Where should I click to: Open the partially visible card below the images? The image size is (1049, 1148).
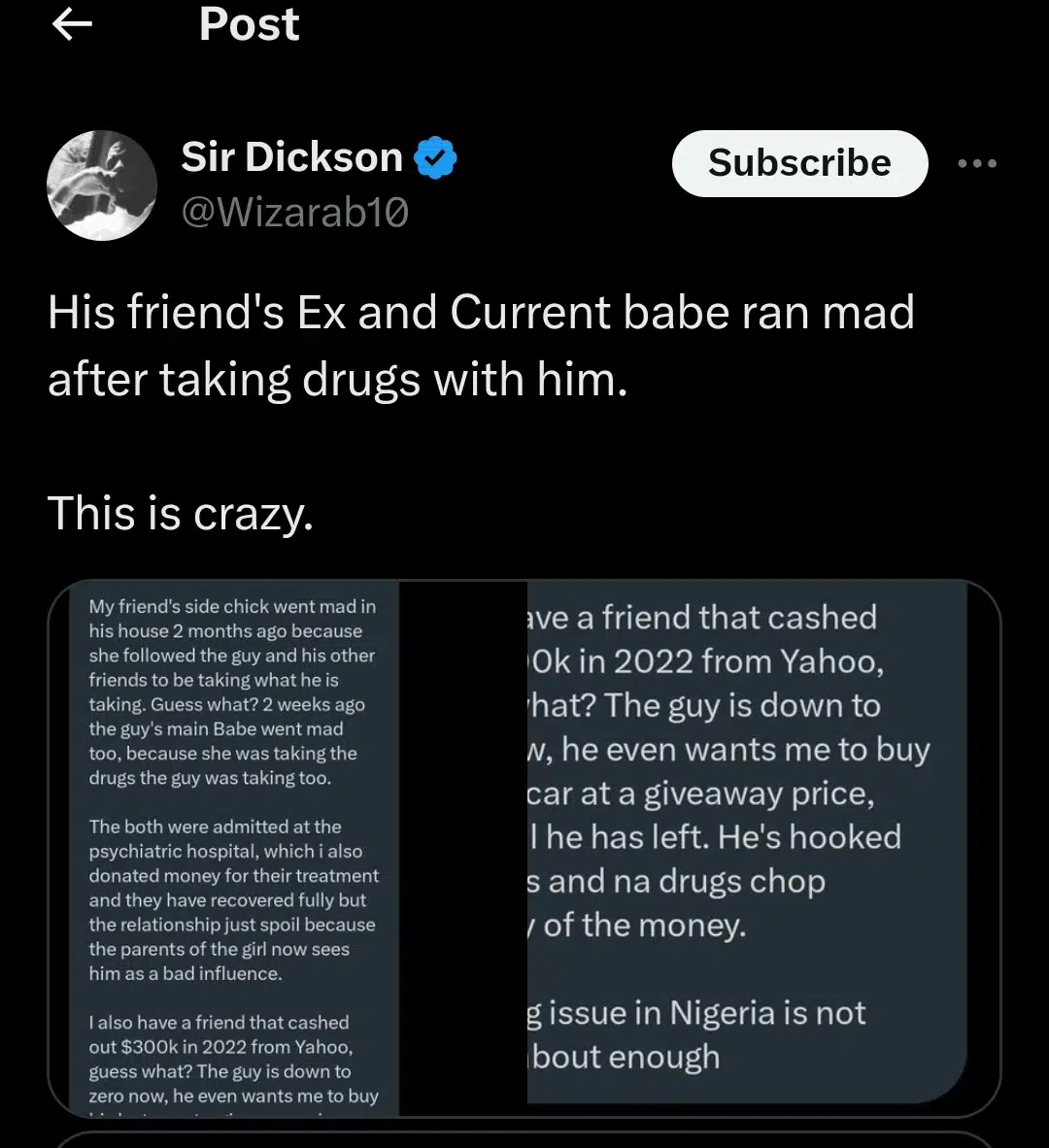tap(524, 1138)
